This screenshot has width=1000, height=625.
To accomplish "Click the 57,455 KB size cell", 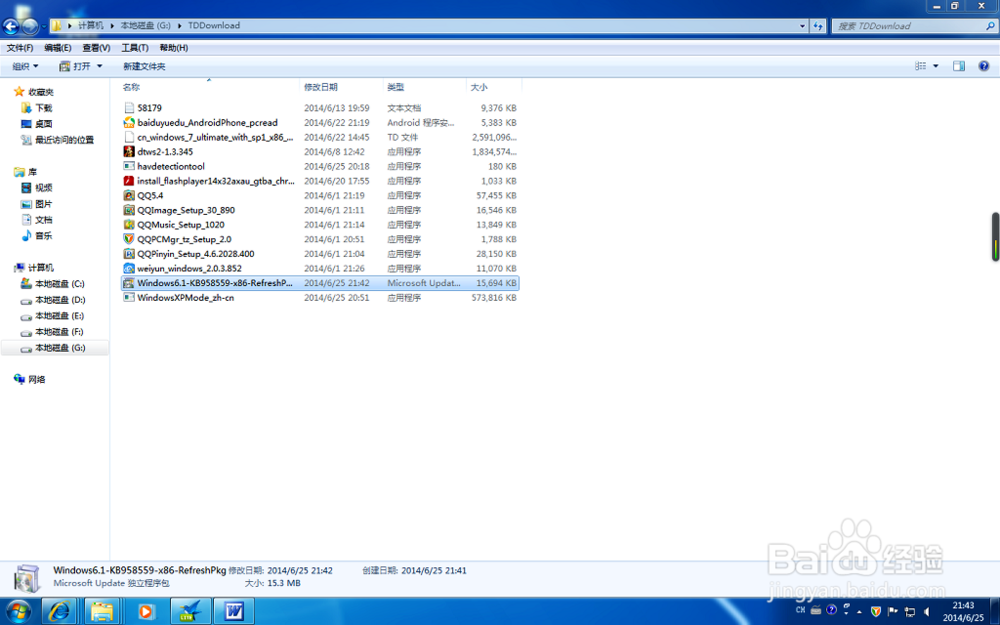I will [x=497, y=196].
